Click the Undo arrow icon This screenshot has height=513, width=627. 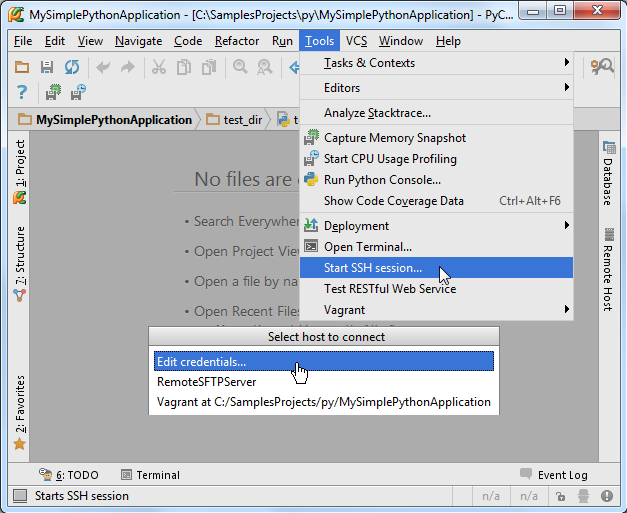(x=103, y=67)
